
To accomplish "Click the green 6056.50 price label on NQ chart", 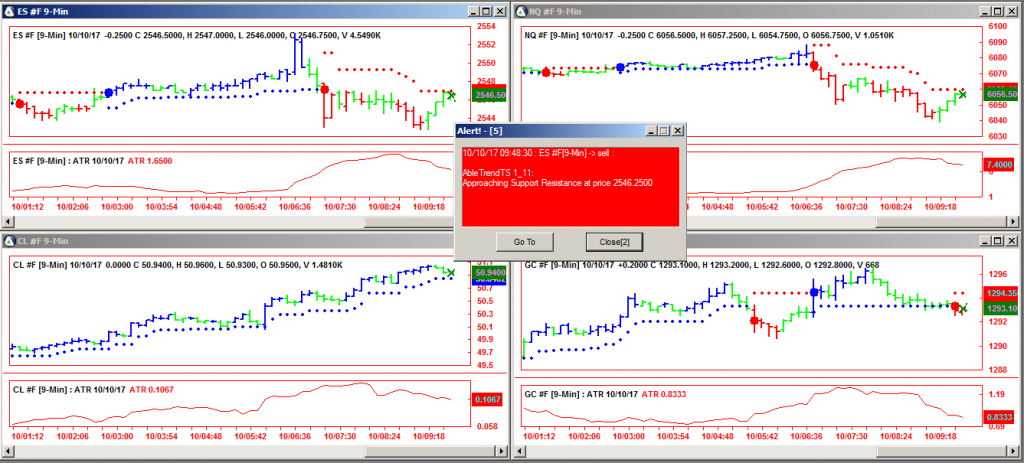I will click(1000, 95).
